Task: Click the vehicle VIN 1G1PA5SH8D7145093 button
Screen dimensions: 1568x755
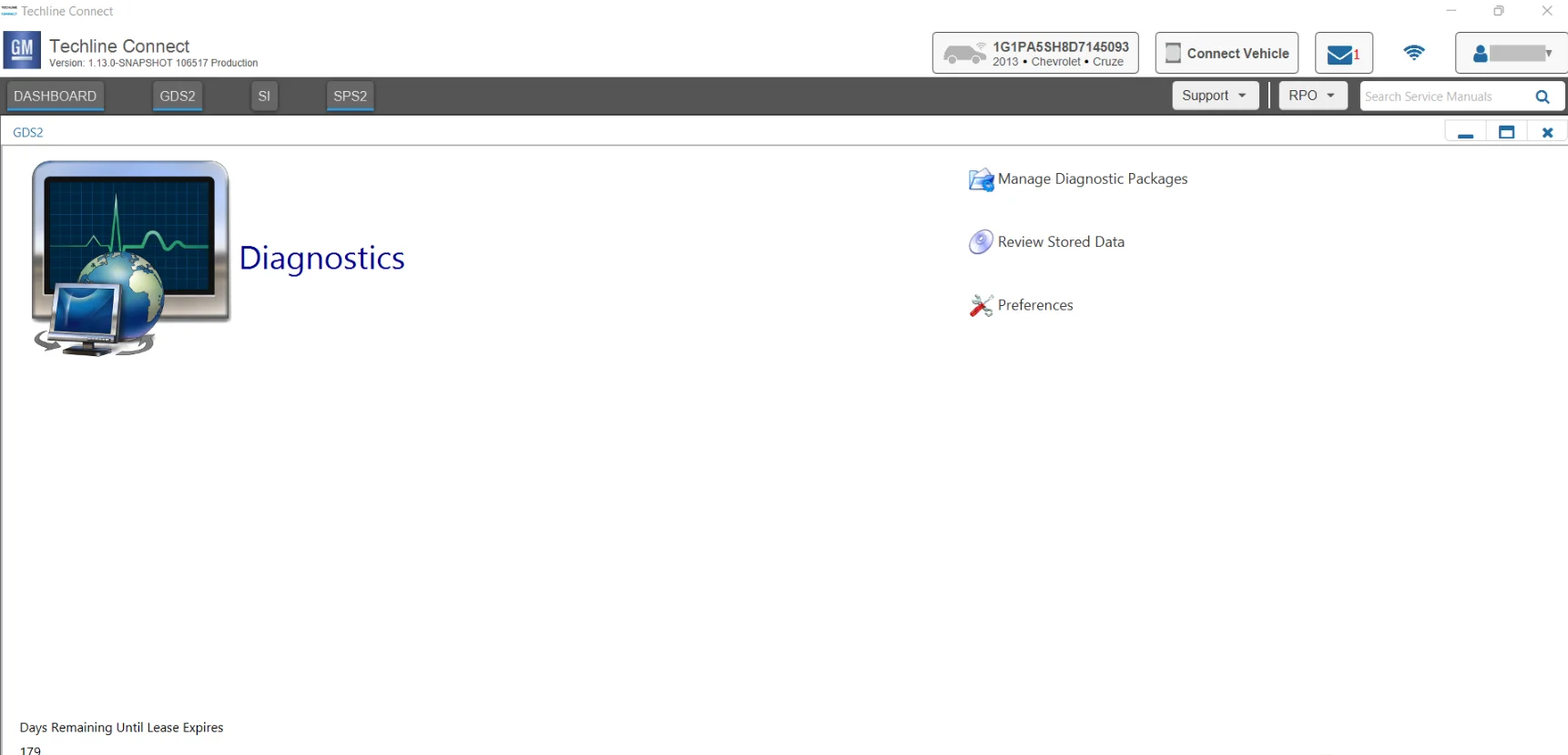Action: coord(1035,53)
